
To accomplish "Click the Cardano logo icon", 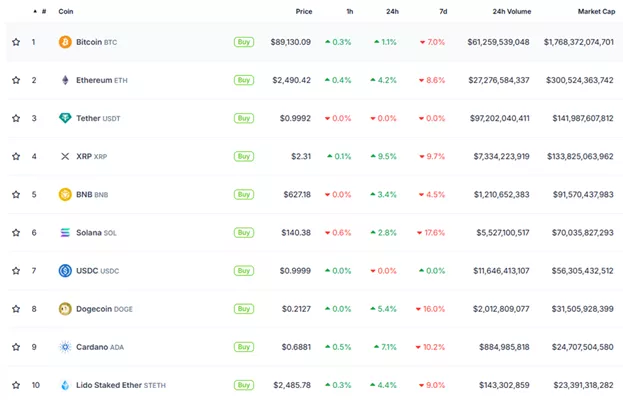I will (65, 347).
